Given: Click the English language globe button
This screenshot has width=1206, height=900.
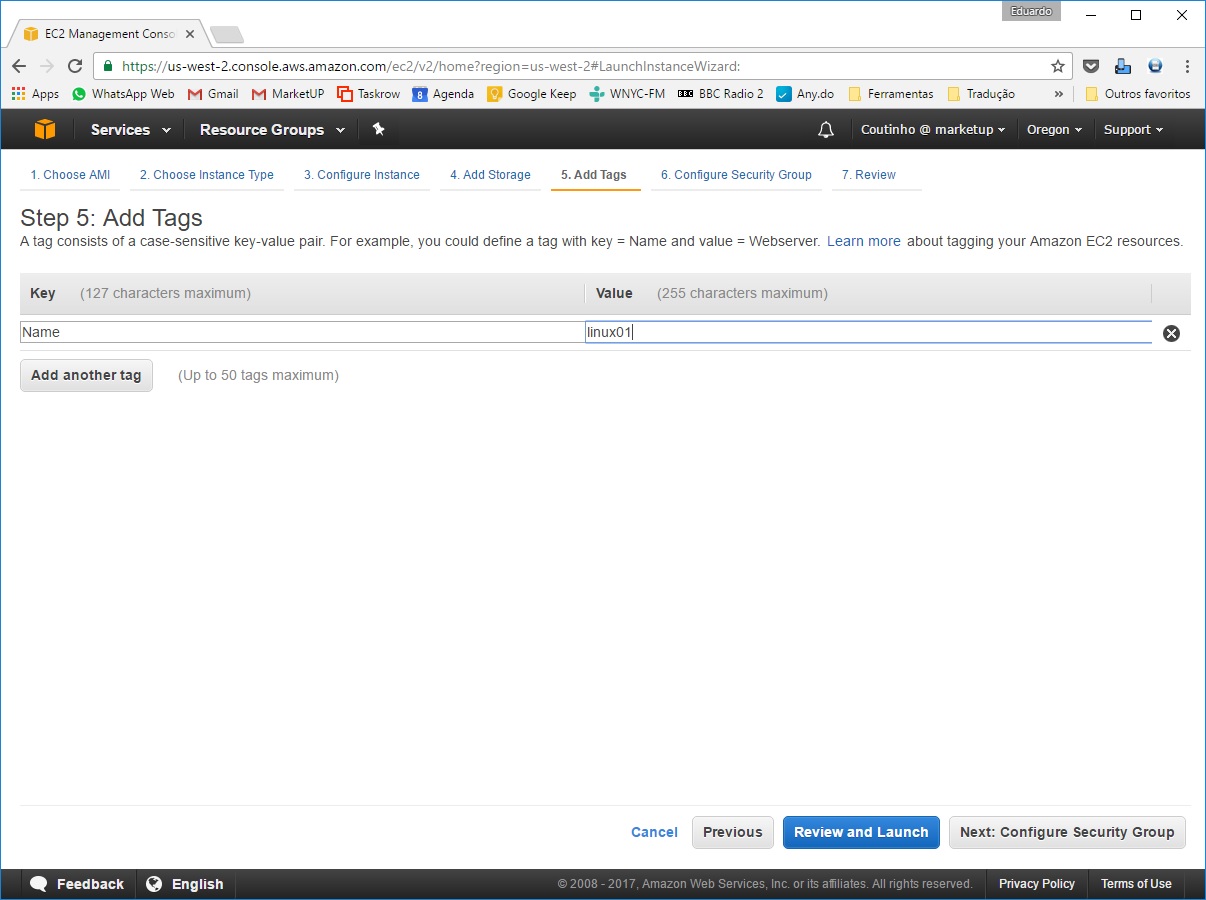Looking at the screenshot, I should click(x=185, y=884).
